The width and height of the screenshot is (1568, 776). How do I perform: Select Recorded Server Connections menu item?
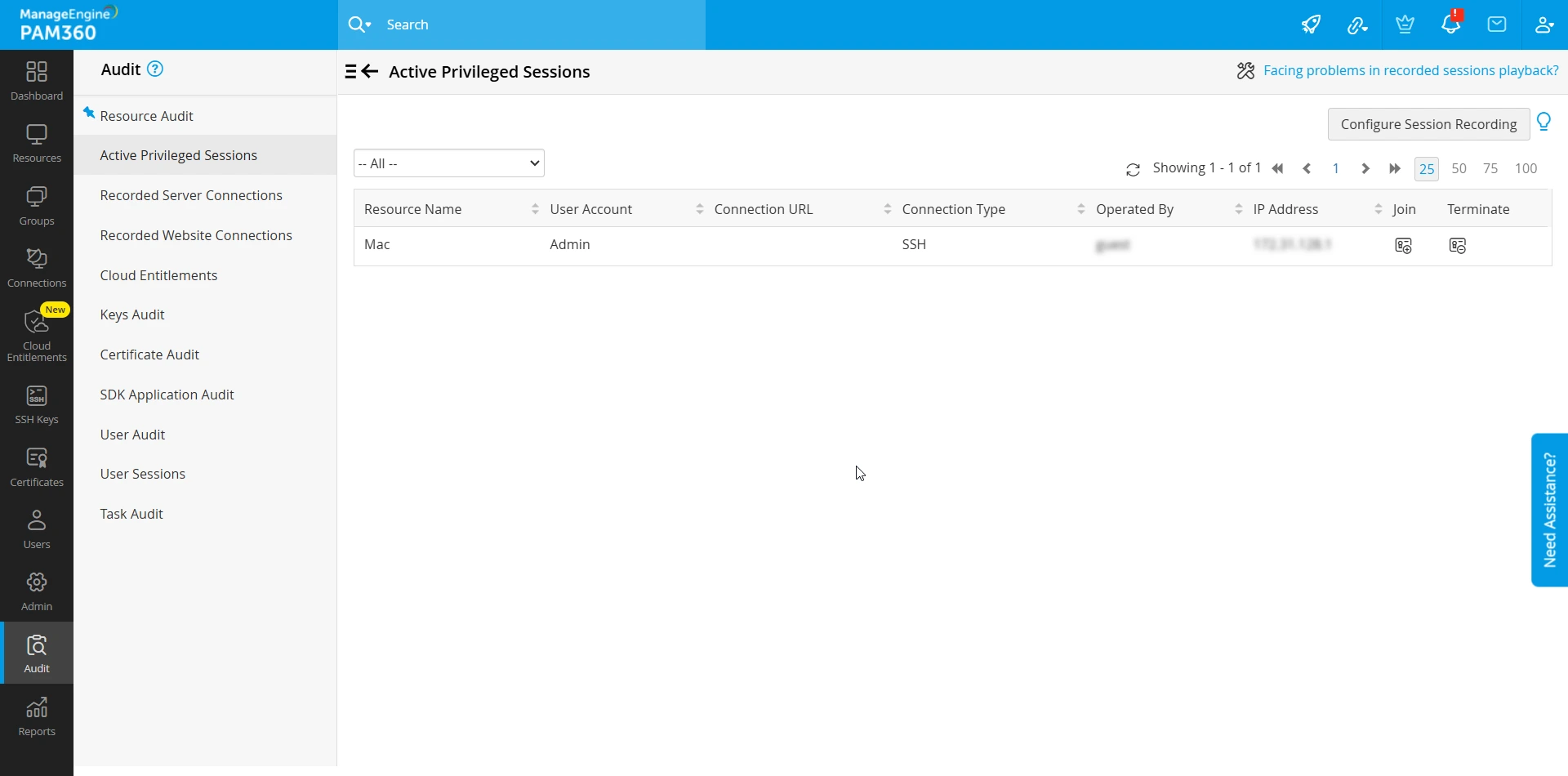[x=191, y=195]
